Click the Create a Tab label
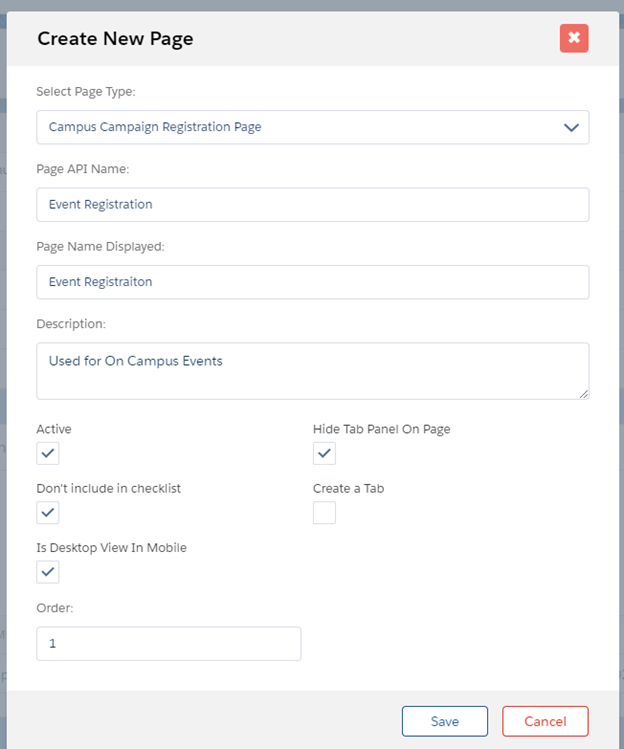The image size is (624, 749). [x=349, y=488]
